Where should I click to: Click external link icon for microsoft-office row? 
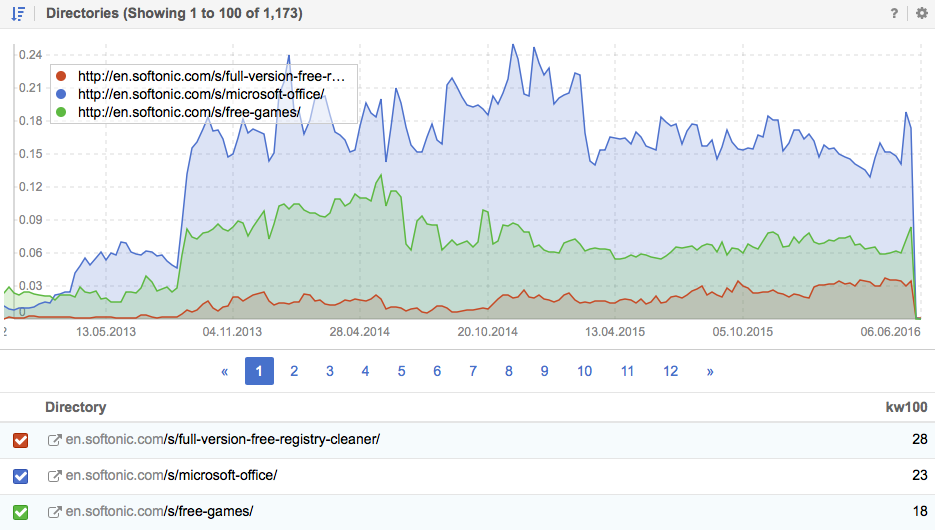click(55, 475)
